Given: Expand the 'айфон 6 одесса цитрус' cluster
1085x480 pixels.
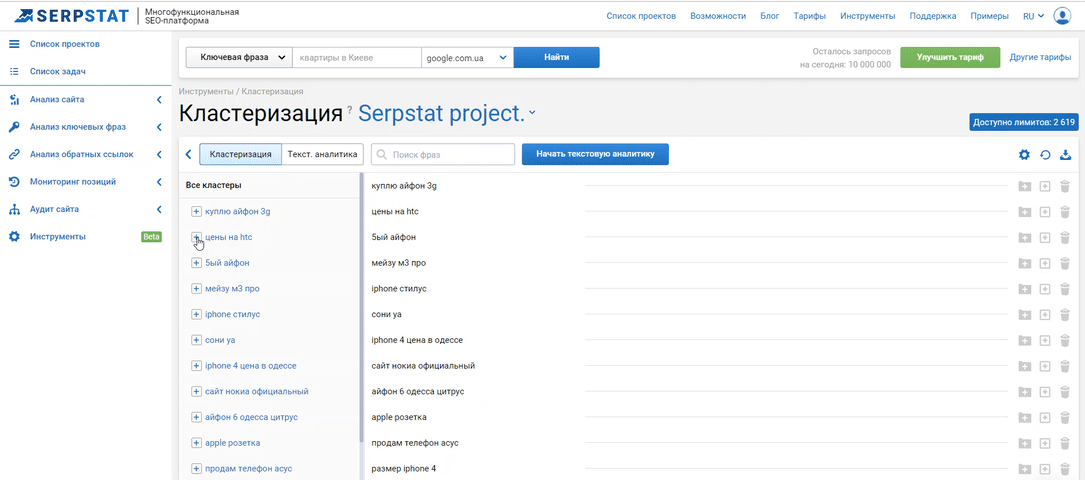Looking at the screenshot, I should pyautogui.click(x=196, y=418).
